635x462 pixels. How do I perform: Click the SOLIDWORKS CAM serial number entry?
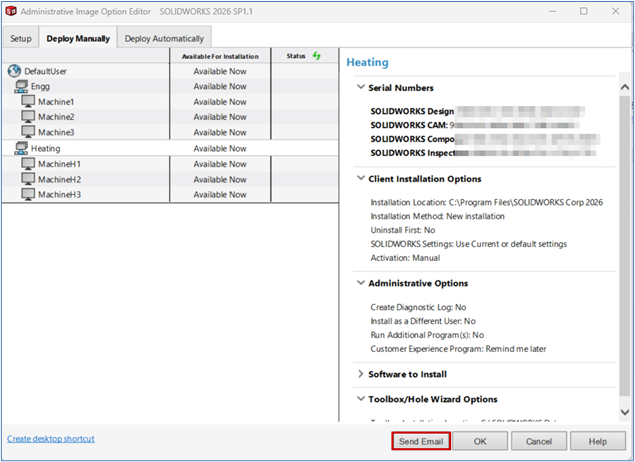tap(475, 125)
